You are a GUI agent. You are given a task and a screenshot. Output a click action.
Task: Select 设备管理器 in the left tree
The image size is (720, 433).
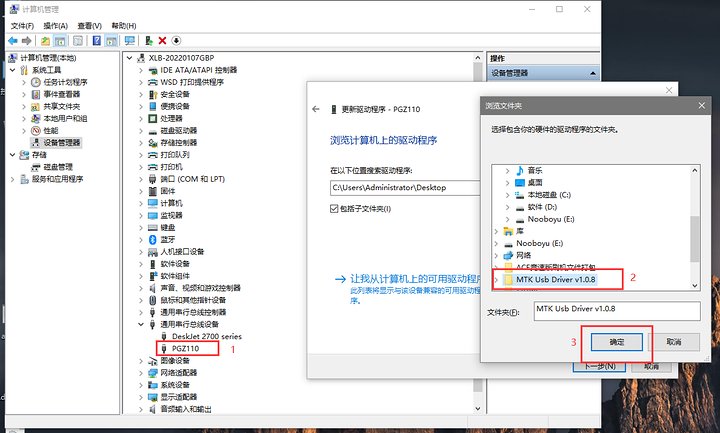pyautogui.click(x=62, y=143)
